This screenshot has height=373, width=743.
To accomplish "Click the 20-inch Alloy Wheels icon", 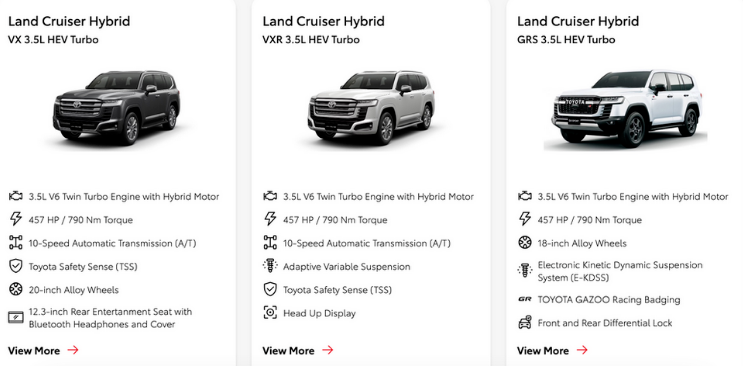I will tap(16, 289).
